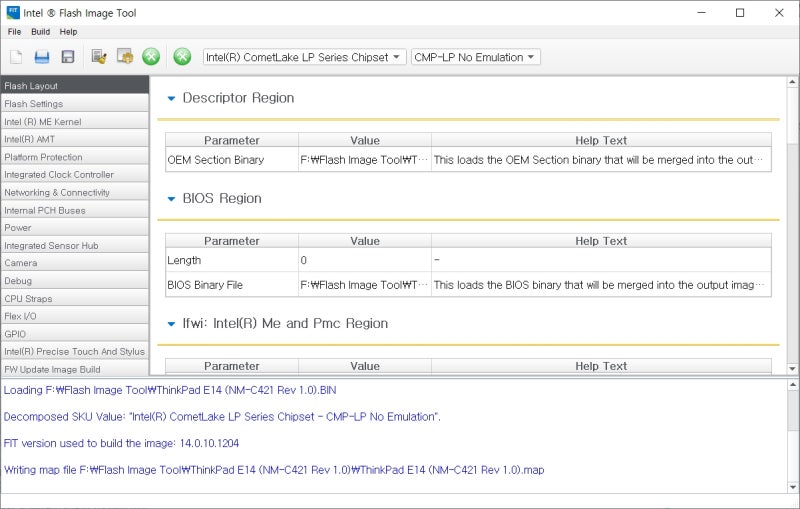
Task: Click the BIOS binary help text cell
Action: 601,285
